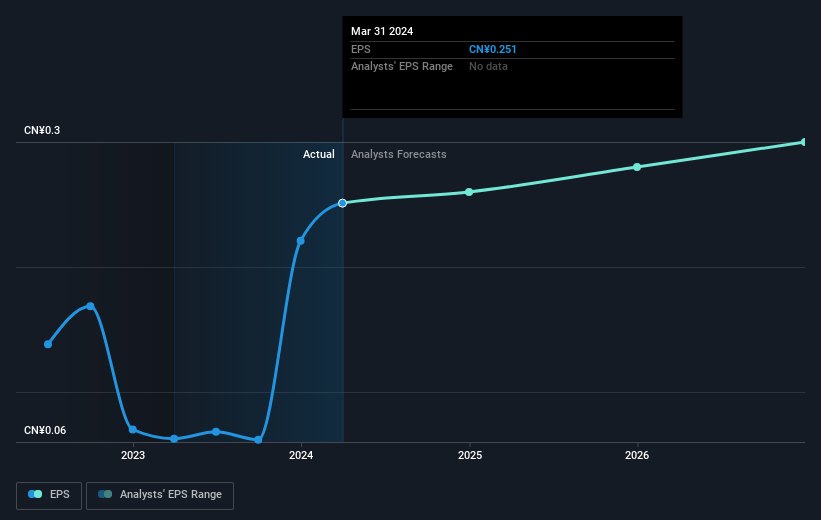Screen dimensions: 821x520
Task: Click the Analysts' EPS Range legend swatch
Action: click(x=105, y=494)
